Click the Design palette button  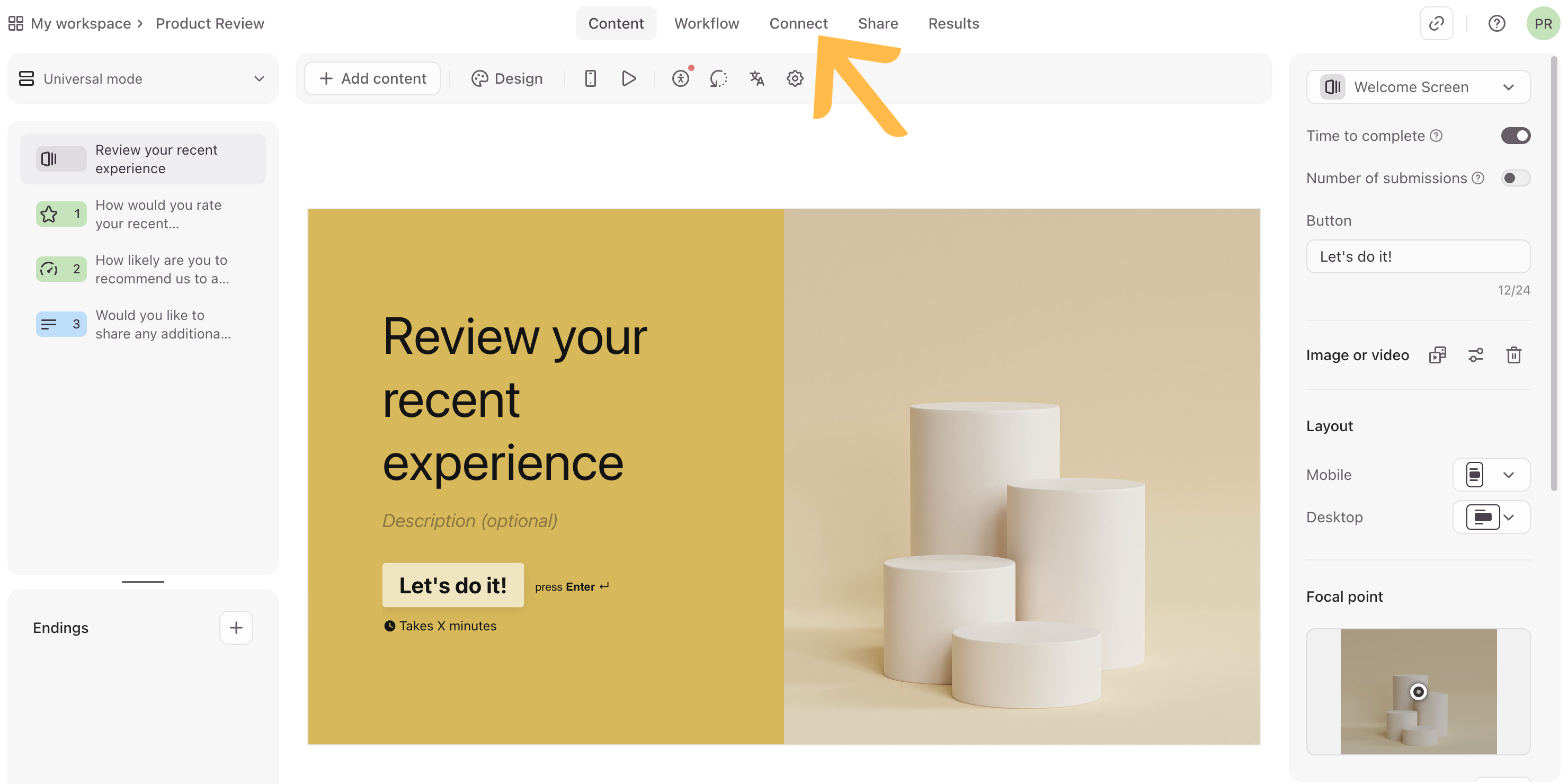point(506,78)
